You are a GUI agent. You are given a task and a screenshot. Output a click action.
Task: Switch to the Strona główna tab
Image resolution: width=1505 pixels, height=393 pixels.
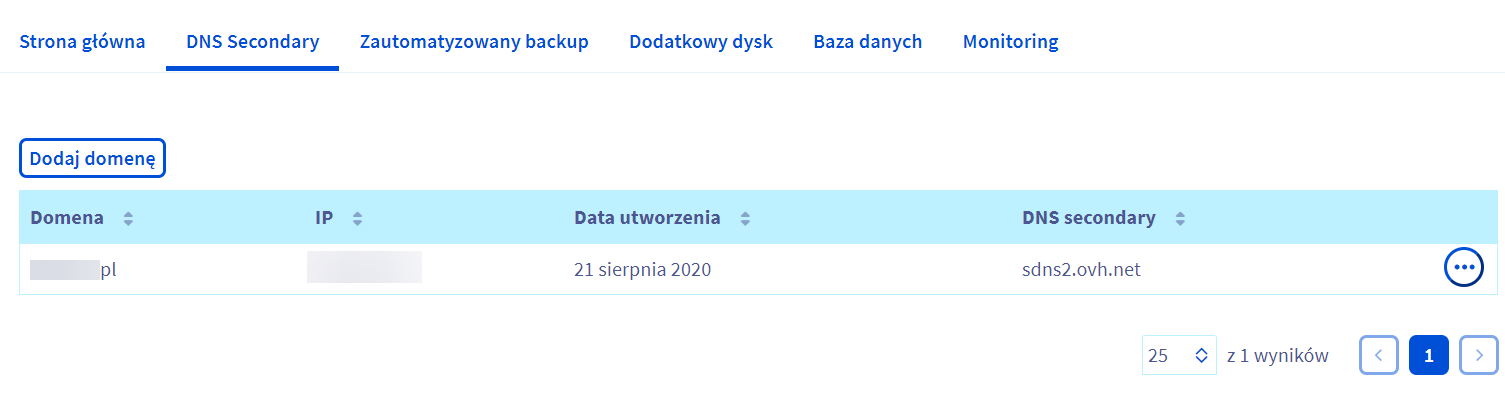pos(83,42)
